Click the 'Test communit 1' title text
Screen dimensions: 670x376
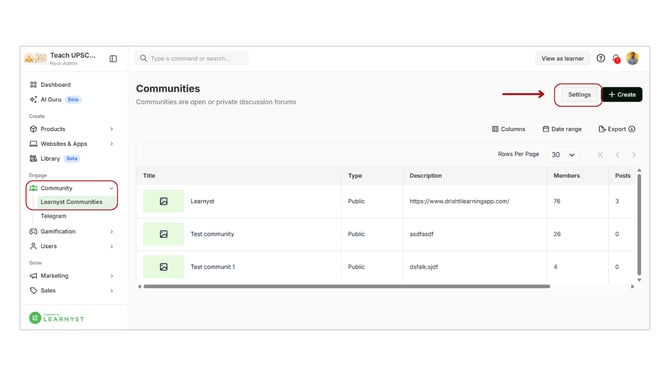[213, 267]
